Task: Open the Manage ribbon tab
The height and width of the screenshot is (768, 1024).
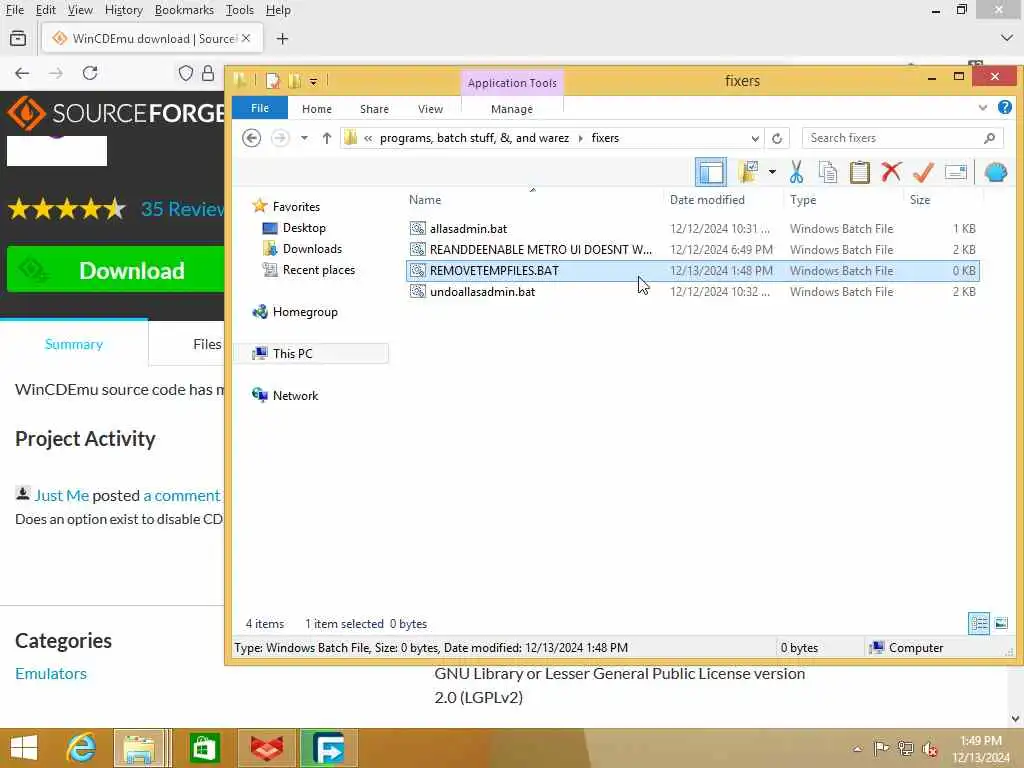Action: click(x=512, y=109)
